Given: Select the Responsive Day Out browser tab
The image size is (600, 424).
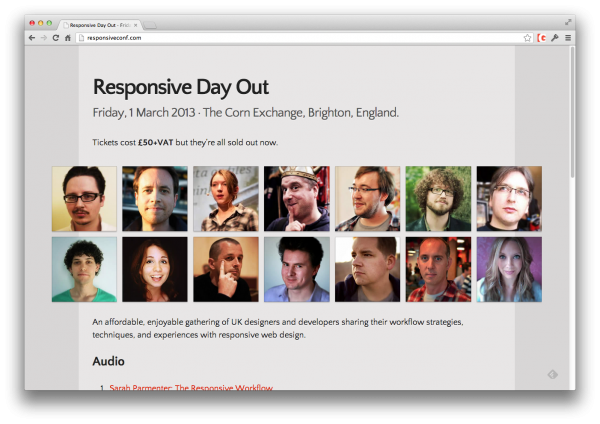Looking at the screenshot, I should pyautogui.click(x=99, y=25).
